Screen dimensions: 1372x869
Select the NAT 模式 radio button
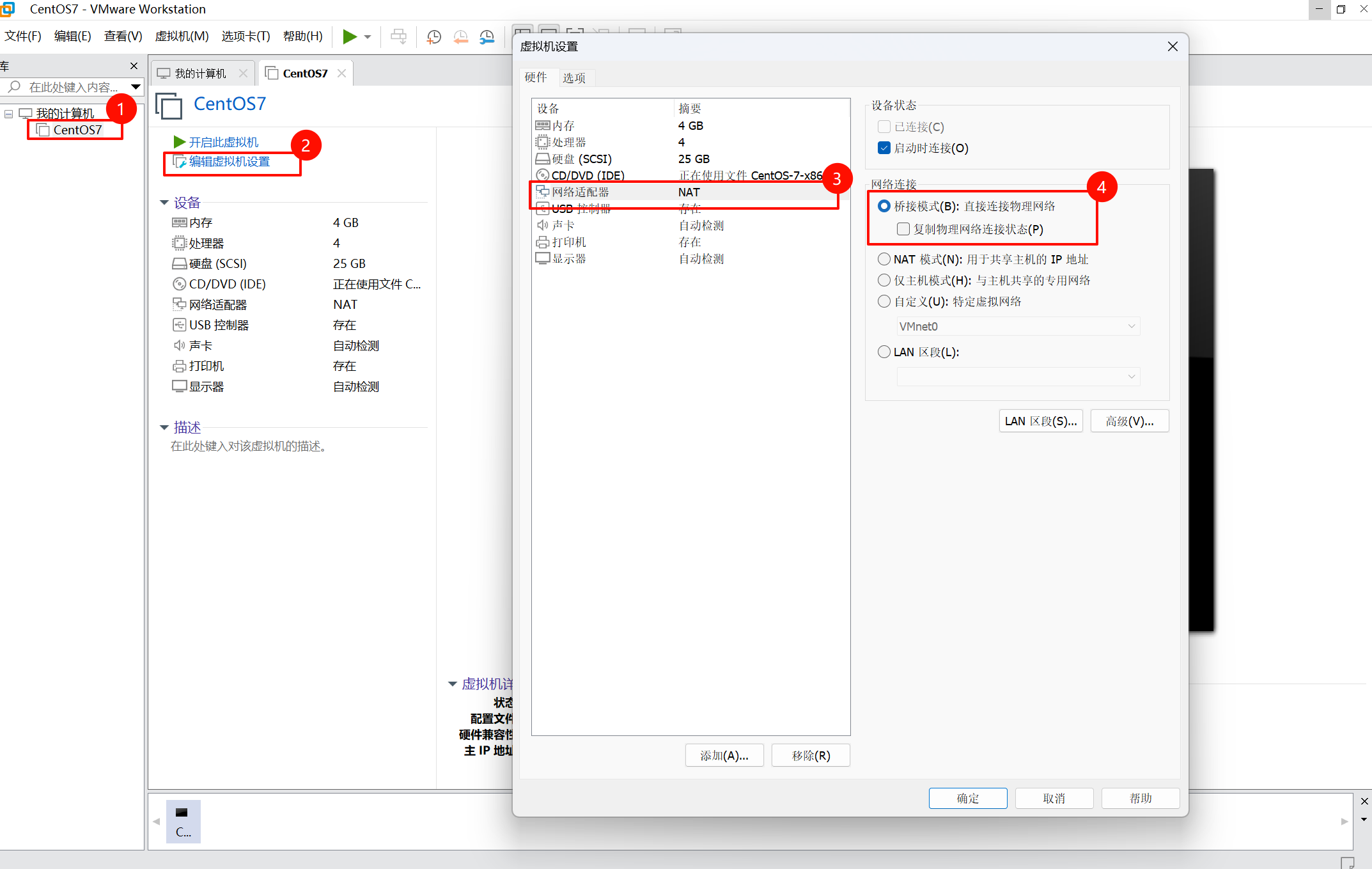click(x=884, y=259)
